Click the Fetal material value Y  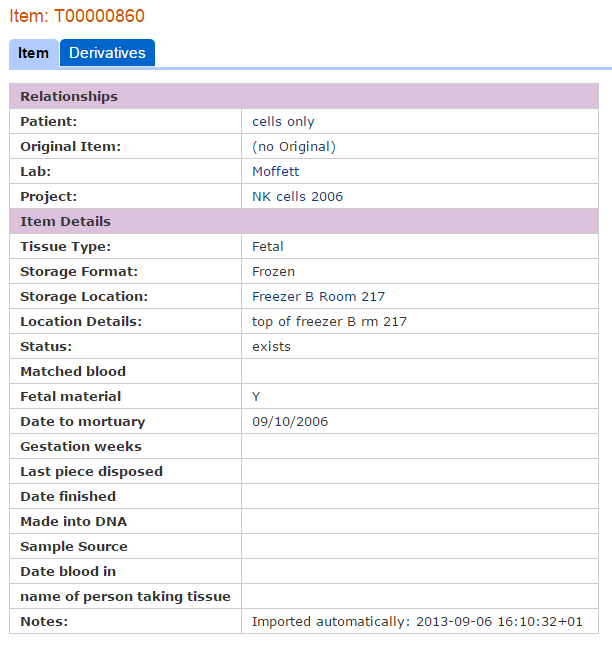coord(256,397)
